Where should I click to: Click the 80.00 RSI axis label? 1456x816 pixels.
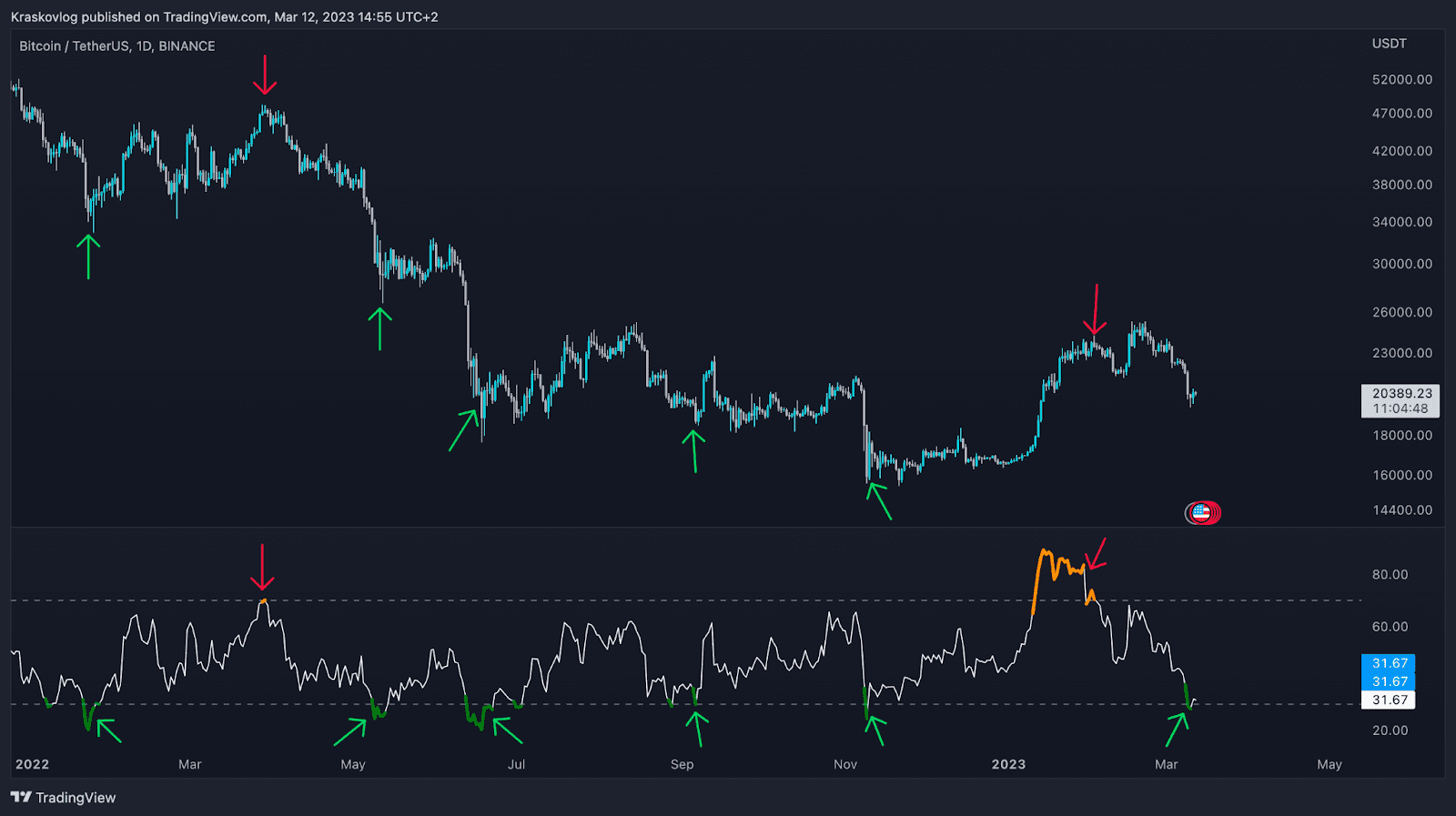coord(1390,575)
